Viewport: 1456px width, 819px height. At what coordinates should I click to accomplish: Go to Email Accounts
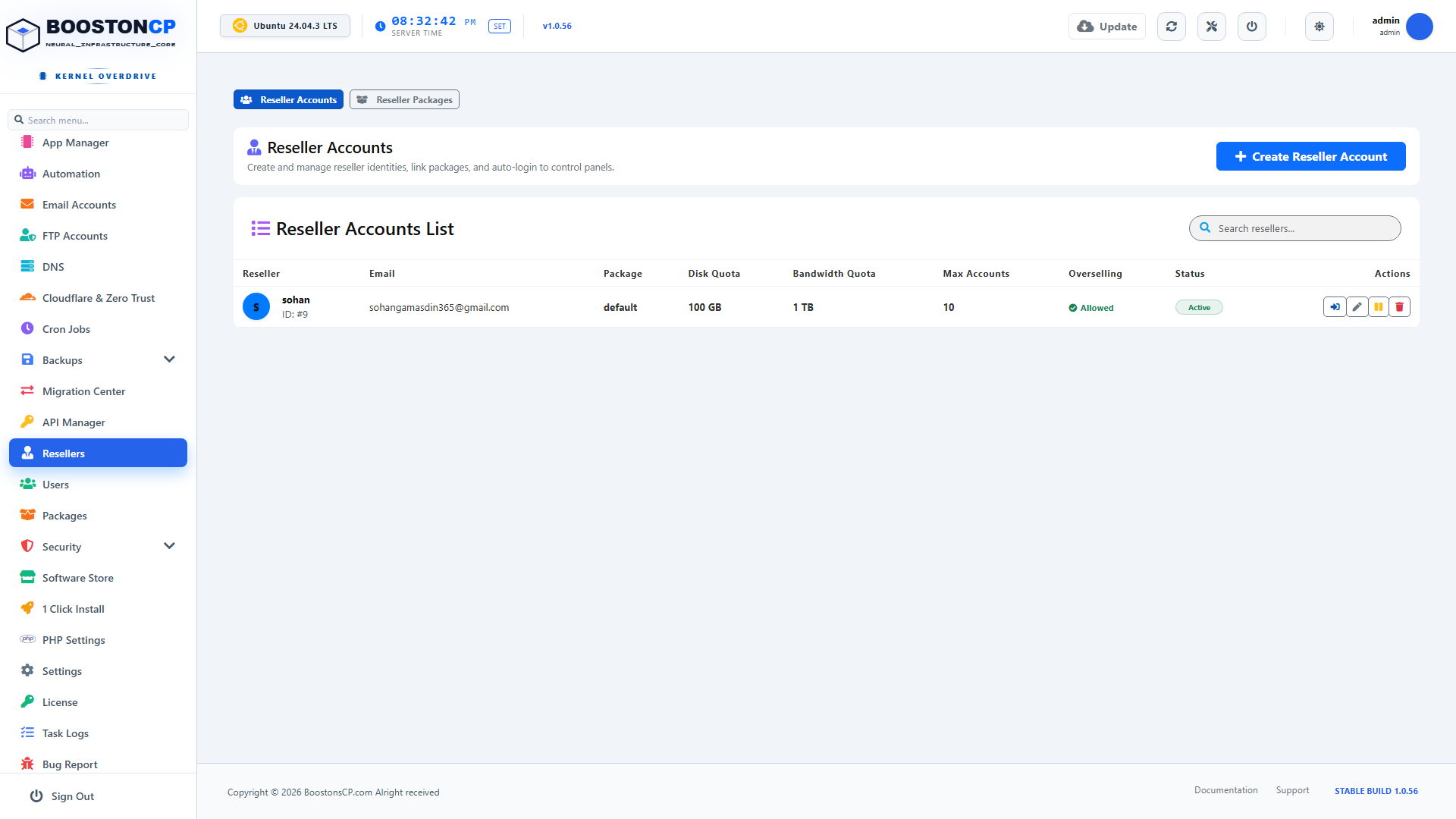(98, 205)
